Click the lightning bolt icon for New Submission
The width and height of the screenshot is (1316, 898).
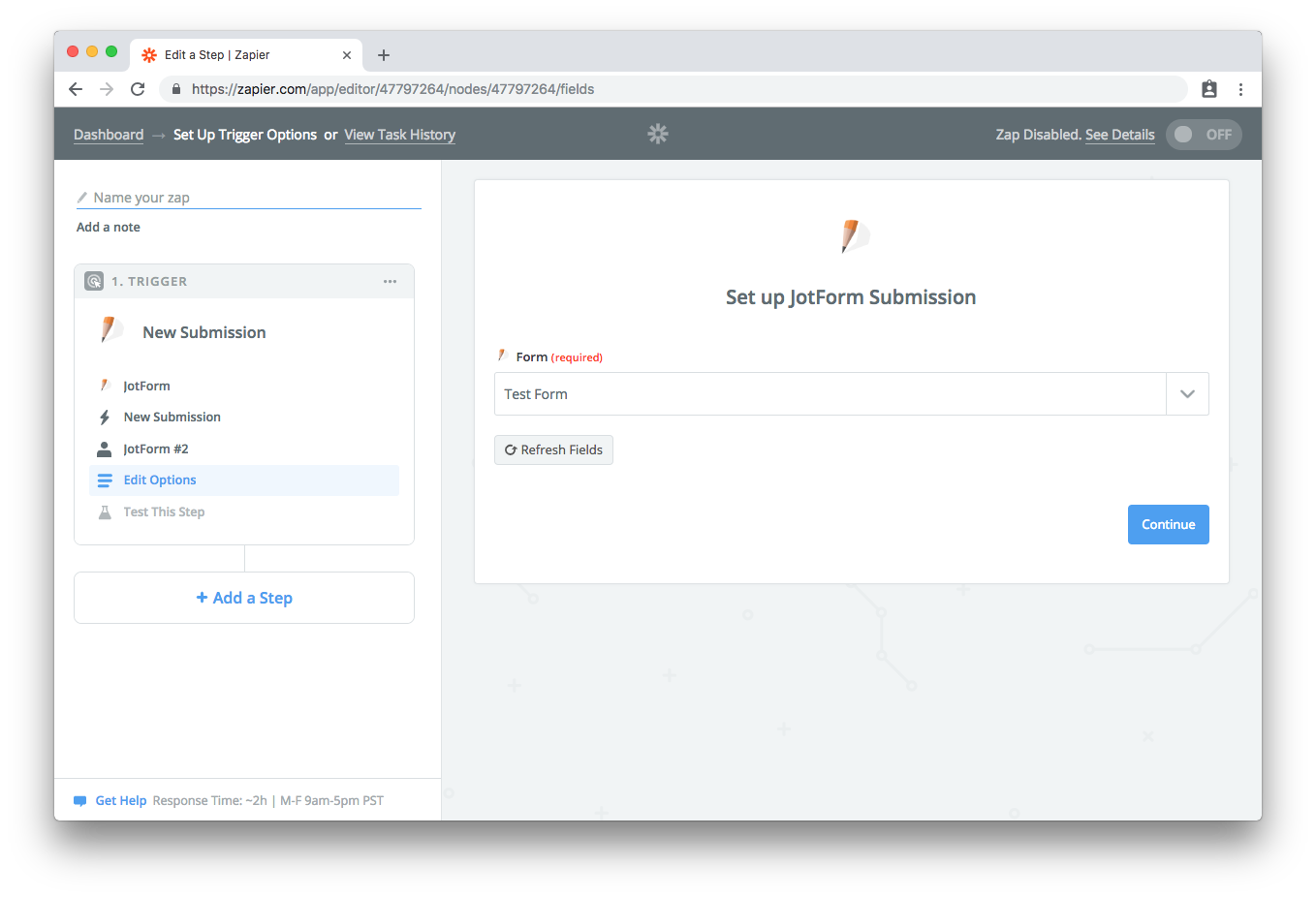click(x=105, y=418)
